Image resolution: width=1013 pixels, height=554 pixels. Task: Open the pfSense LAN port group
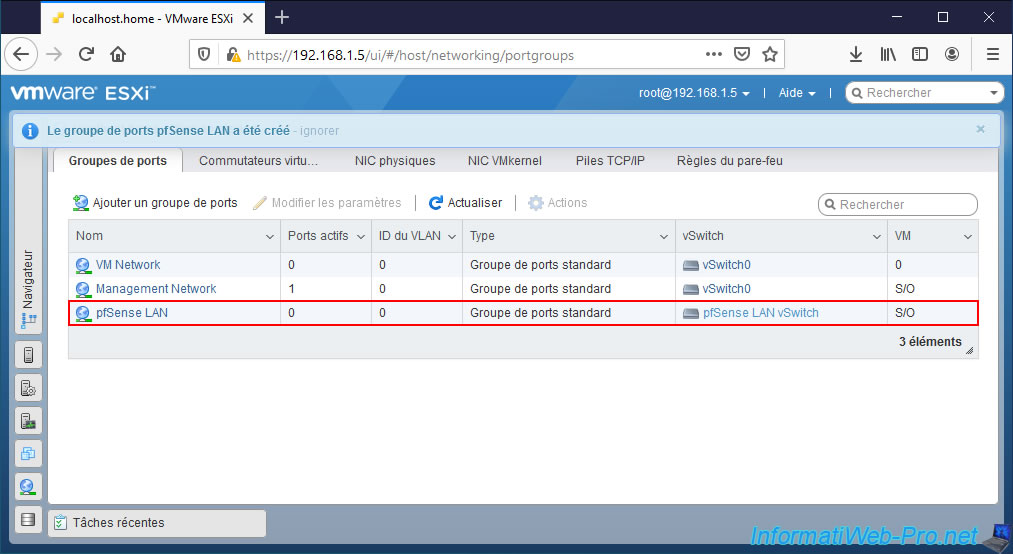click(x=132, y=313)
